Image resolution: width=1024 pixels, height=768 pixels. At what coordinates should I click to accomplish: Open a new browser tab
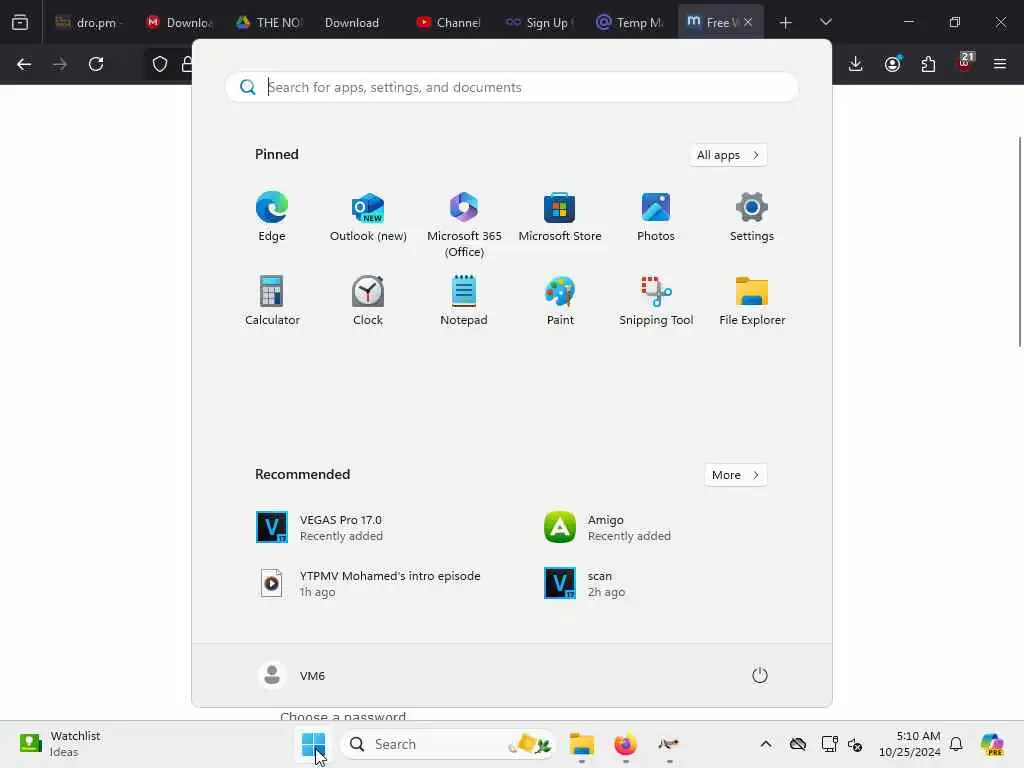click(x=786, y=22)
